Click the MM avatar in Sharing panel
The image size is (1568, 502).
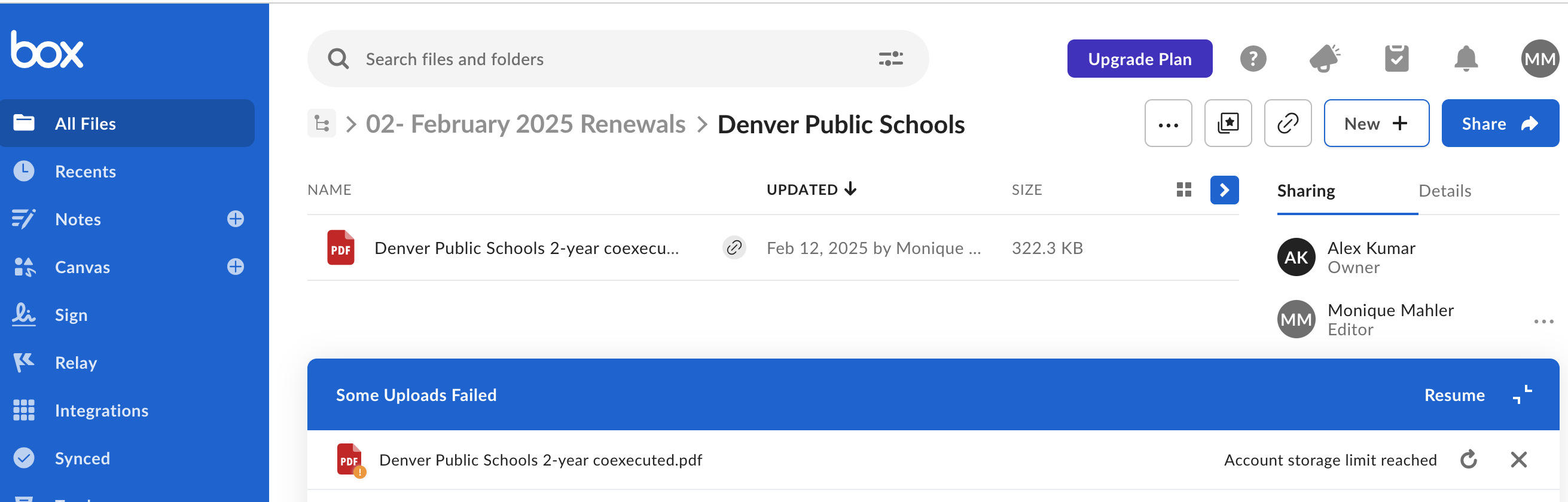[1296, 320]
